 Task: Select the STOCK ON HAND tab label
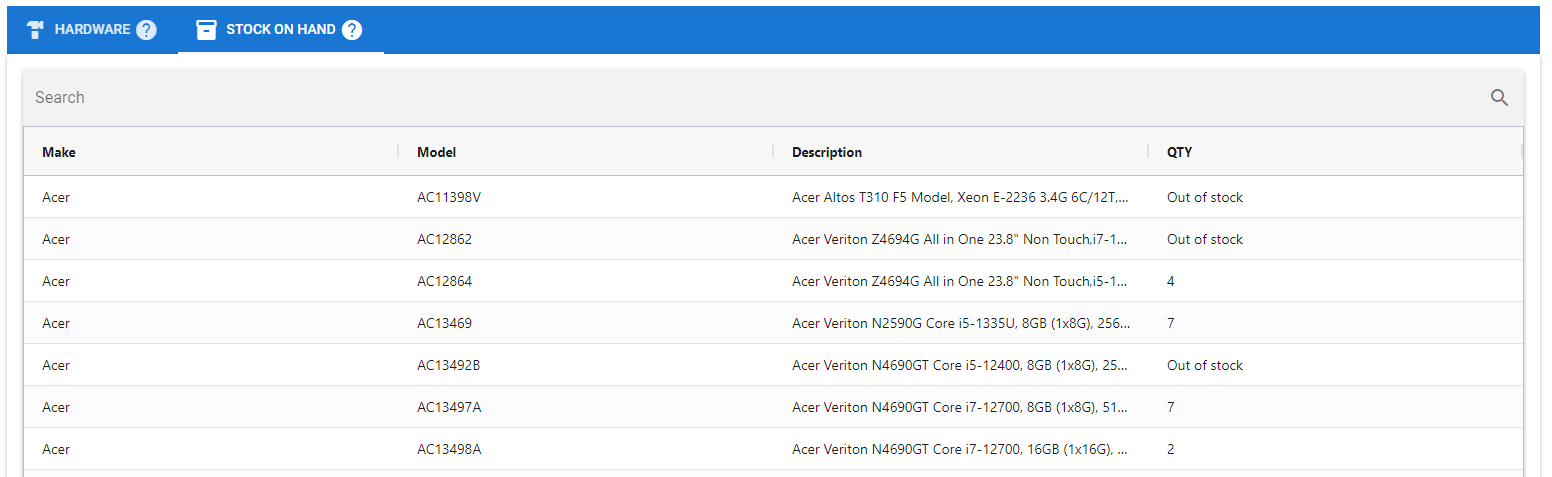pos(280,30)
